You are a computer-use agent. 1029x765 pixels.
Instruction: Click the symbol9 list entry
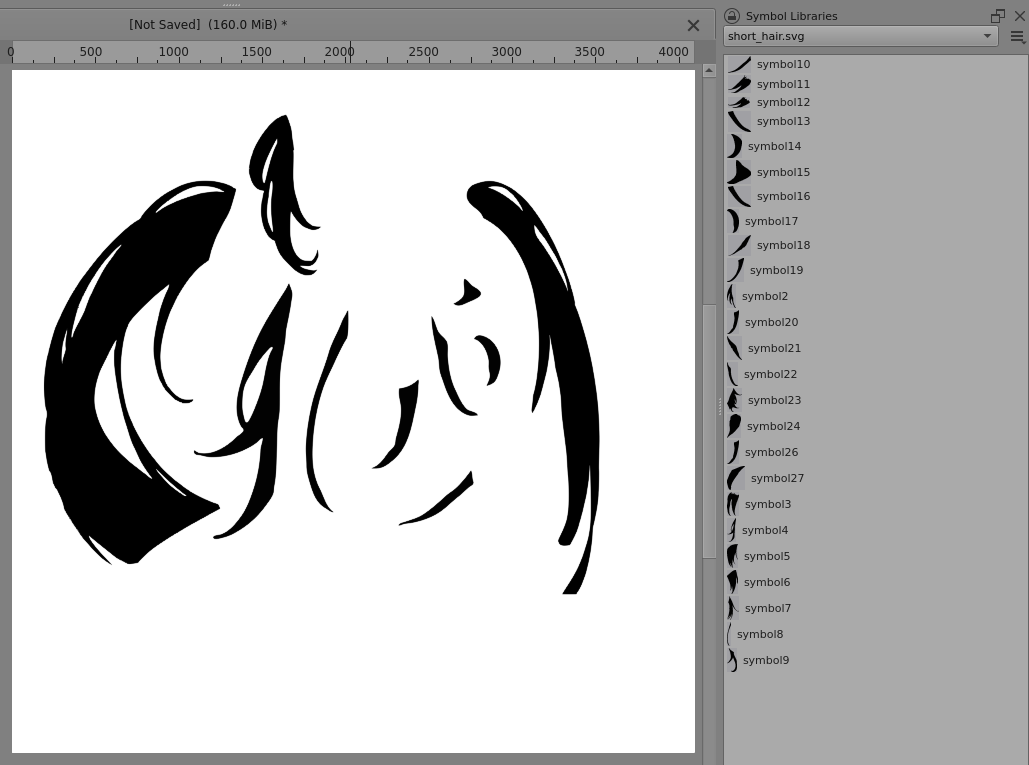[x=765, y=660]
